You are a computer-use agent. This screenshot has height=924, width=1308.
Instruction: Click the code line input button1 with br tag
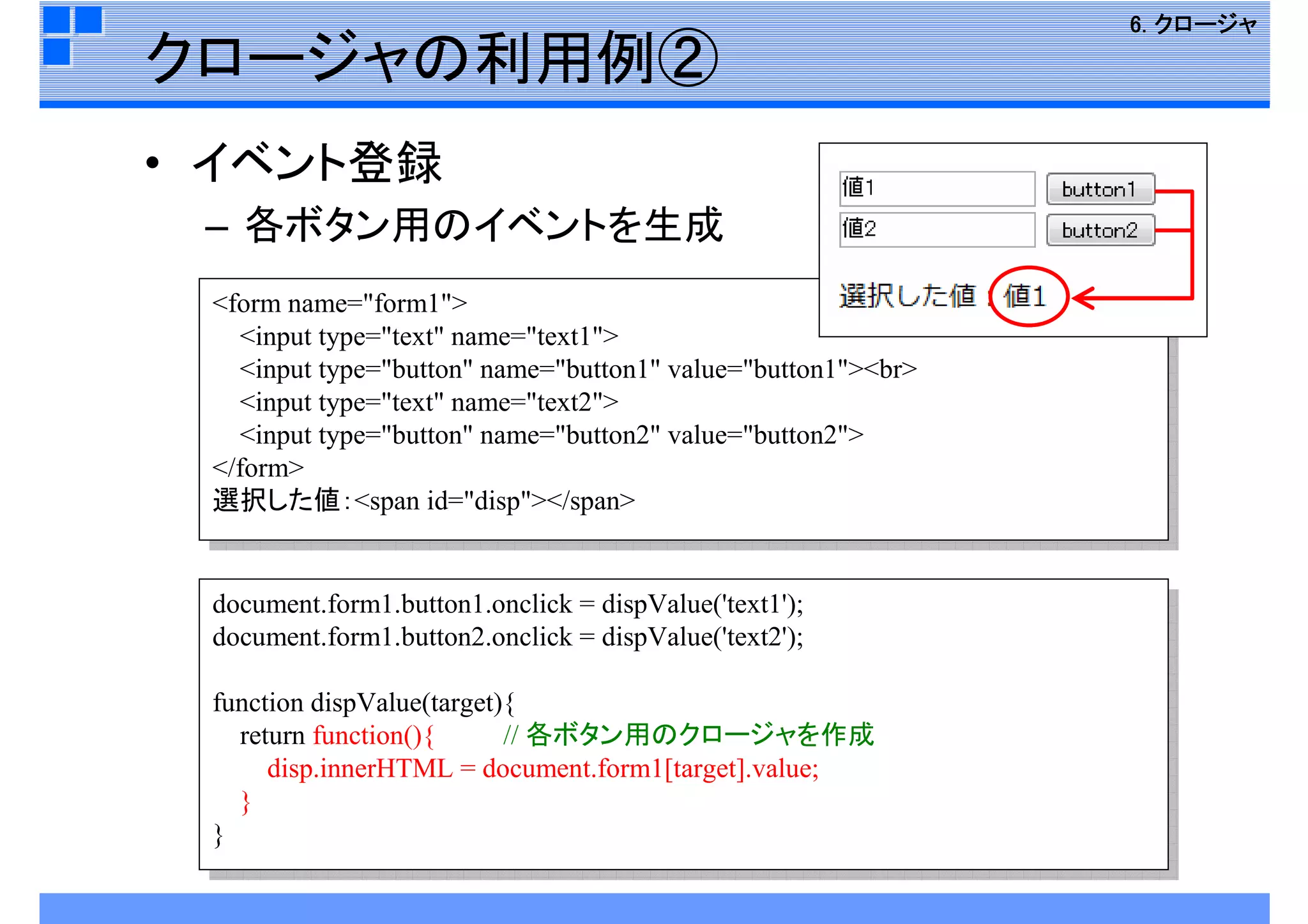[x=578, y=370]
